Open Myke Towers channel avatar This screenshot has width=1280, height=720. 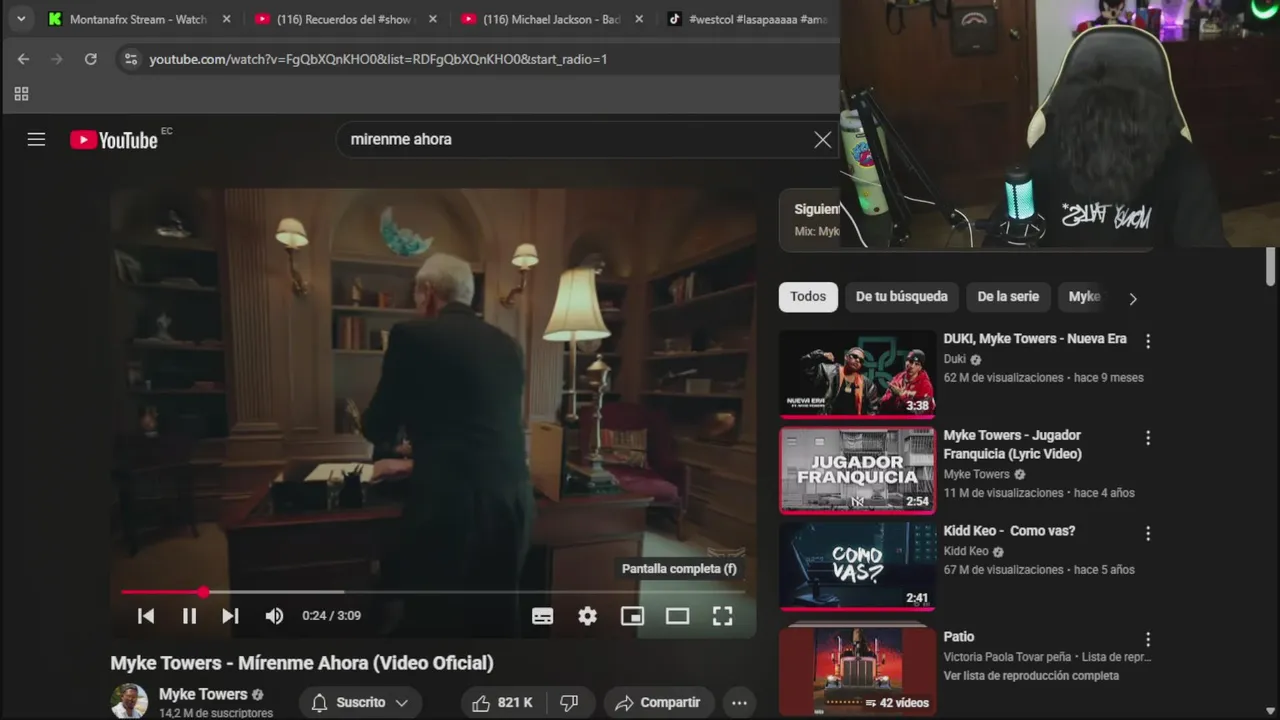129,701
